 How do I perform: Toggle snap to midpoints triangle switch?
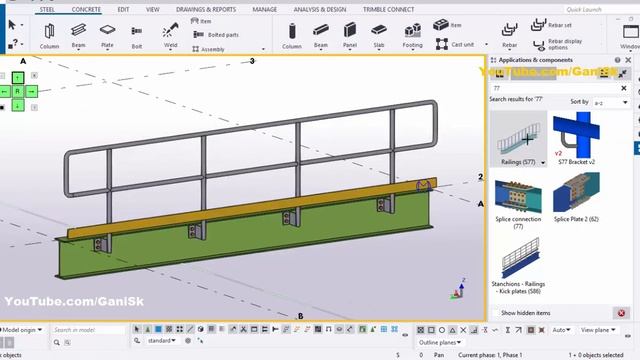(452, 330)
